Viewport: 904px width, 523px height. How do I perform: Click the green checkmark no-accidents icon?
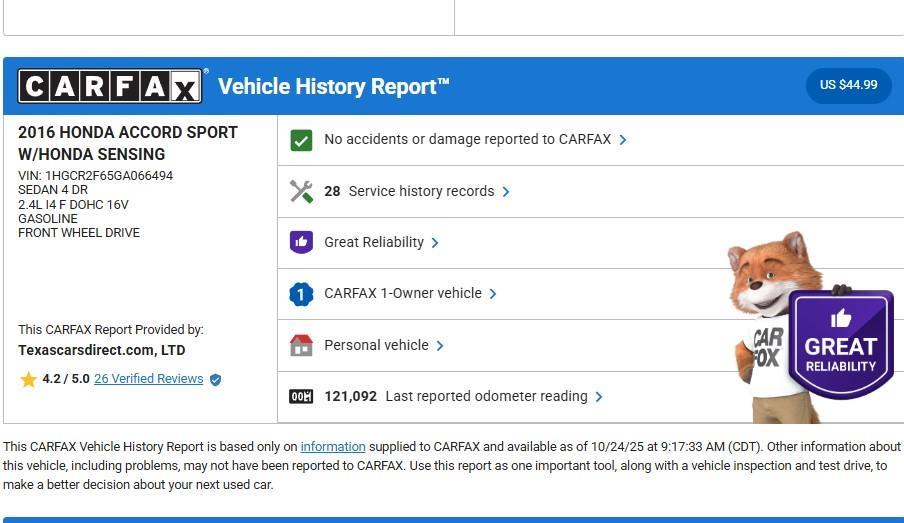[x=301, y=140]
